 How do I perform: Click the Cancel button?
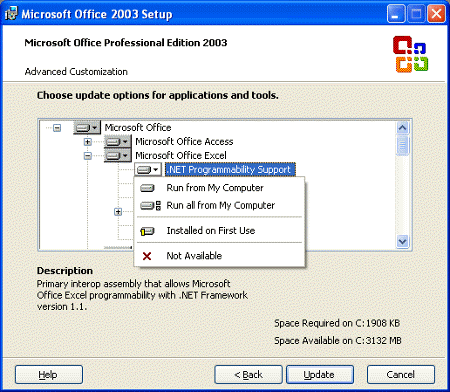pos(401,375)
